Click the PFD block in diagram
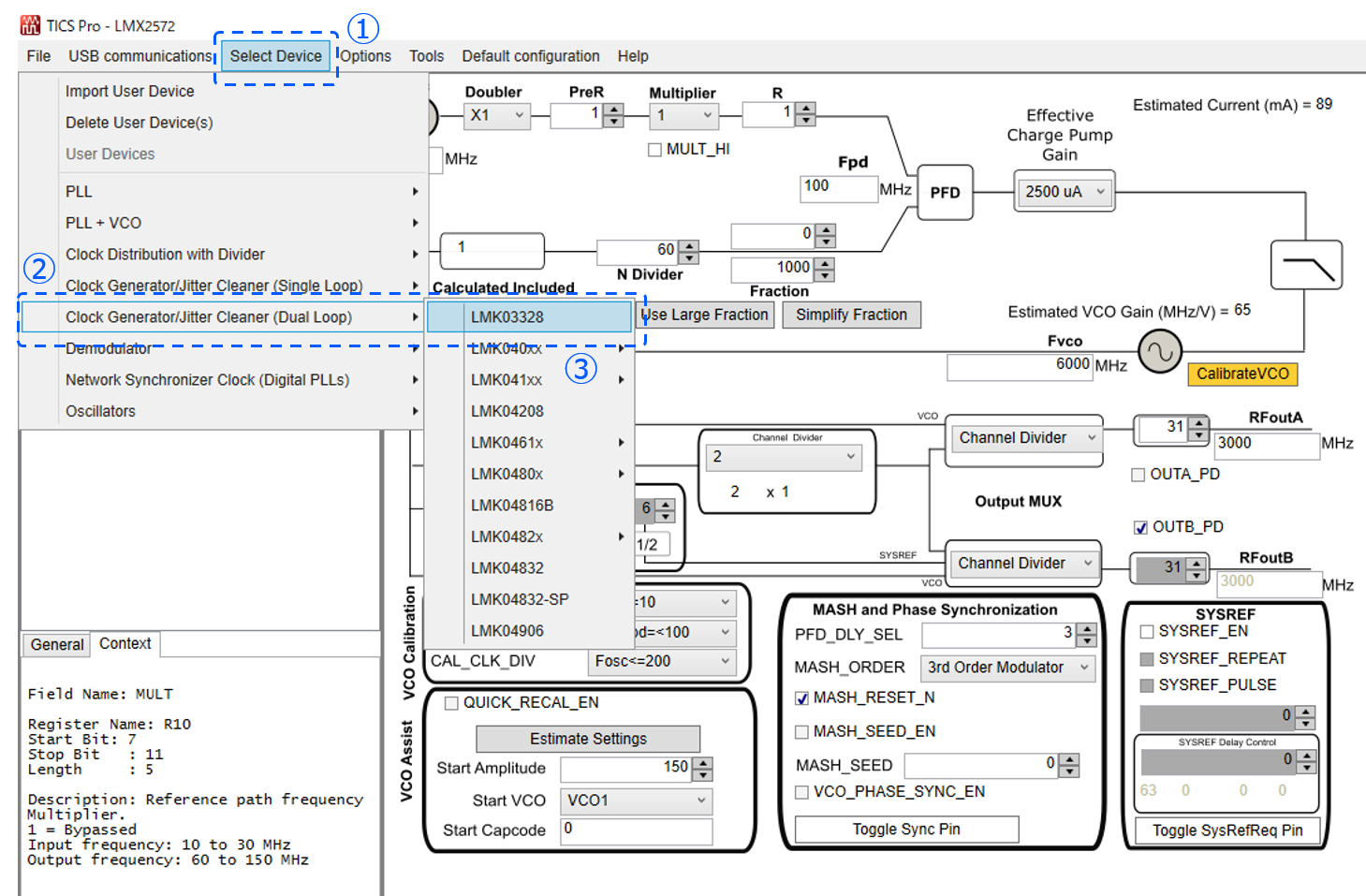This screenshot has height=896, width=1366. click(945, 193)
